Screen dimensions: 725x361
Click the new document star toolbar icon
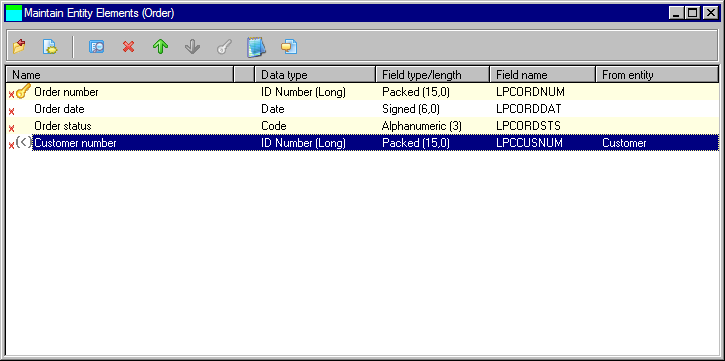(50, 47)
